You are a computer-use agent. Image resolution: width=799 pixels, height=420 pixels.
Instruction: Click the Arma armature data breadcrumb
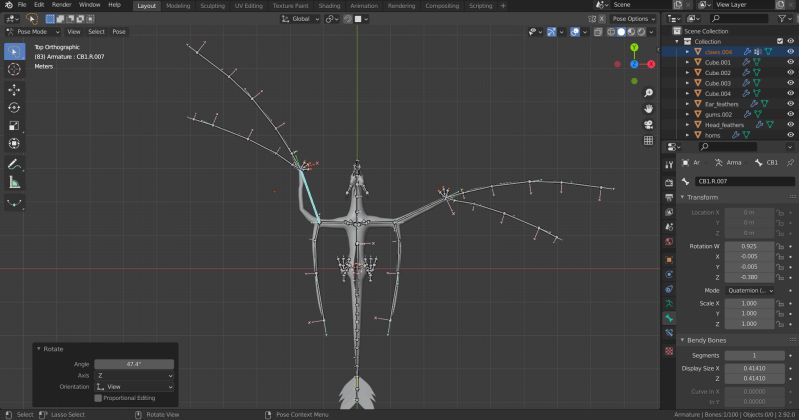[729, 163]
